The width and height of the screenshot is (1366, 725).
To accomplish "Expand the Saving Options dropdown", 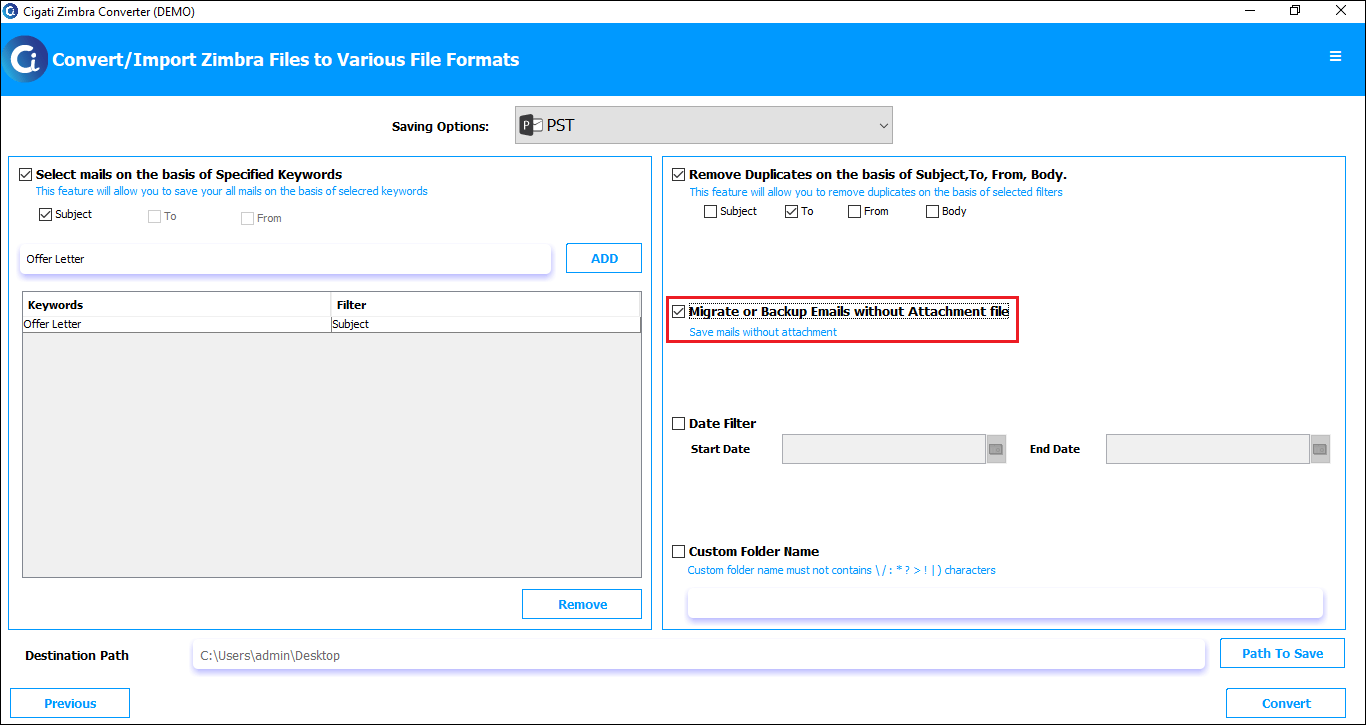I will [x=704, y=126].
